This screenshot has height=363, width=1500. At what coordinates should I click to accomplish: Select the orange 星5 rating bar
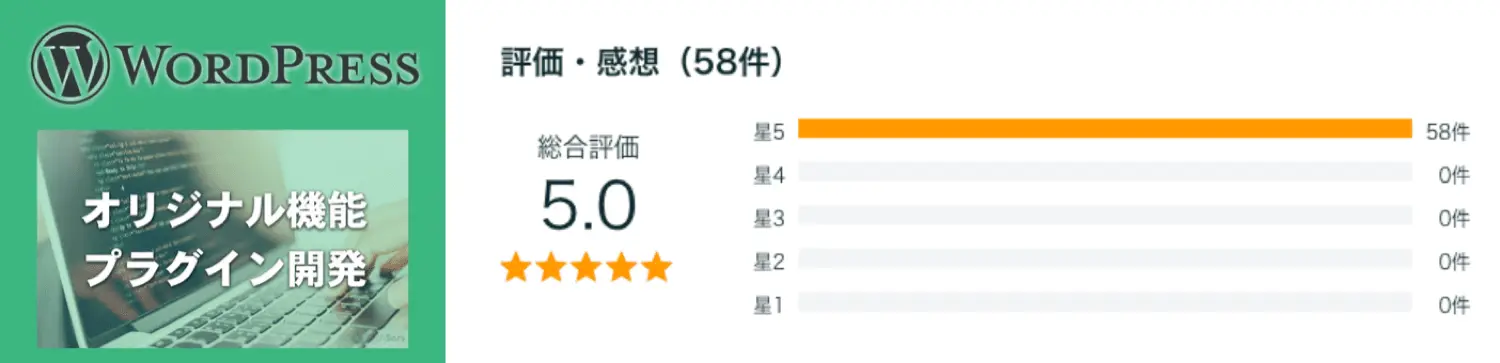1104,129
